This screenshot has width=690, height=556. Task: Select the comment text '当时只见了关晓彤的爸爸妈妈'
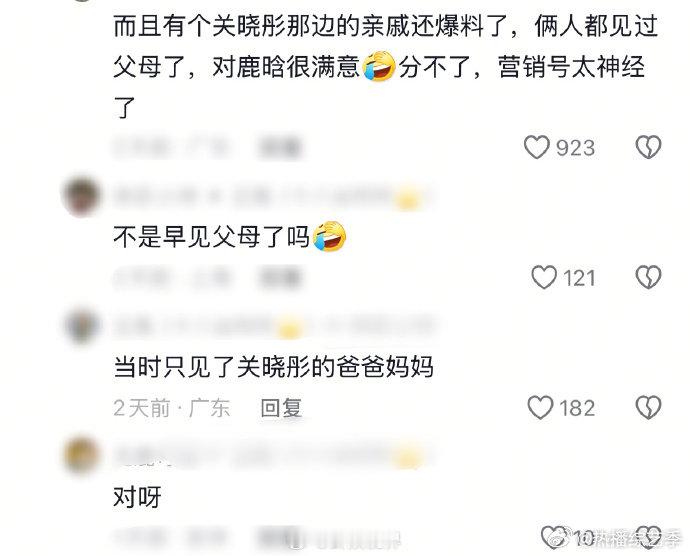[273, 367]
